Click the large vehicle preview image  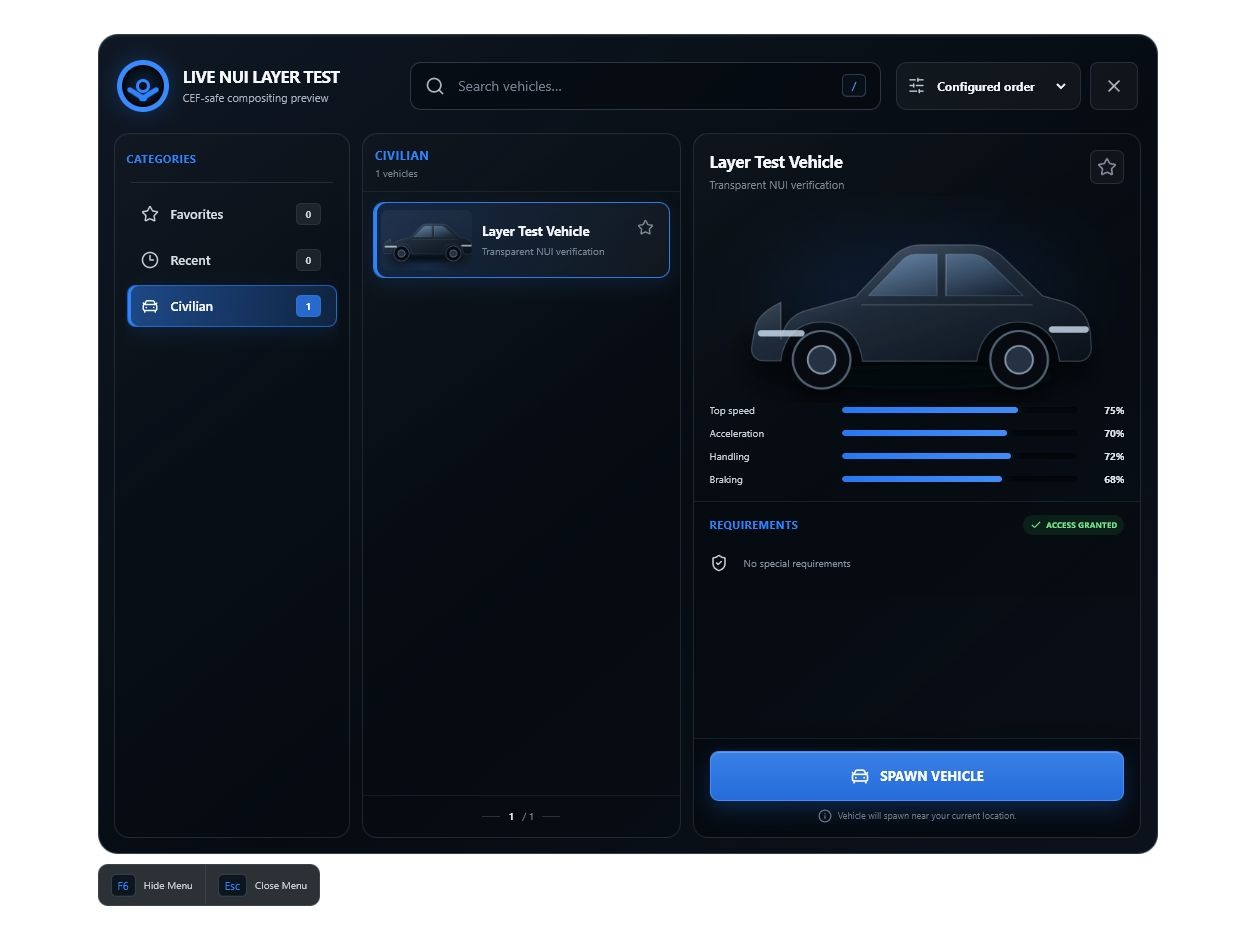point(920,316)
